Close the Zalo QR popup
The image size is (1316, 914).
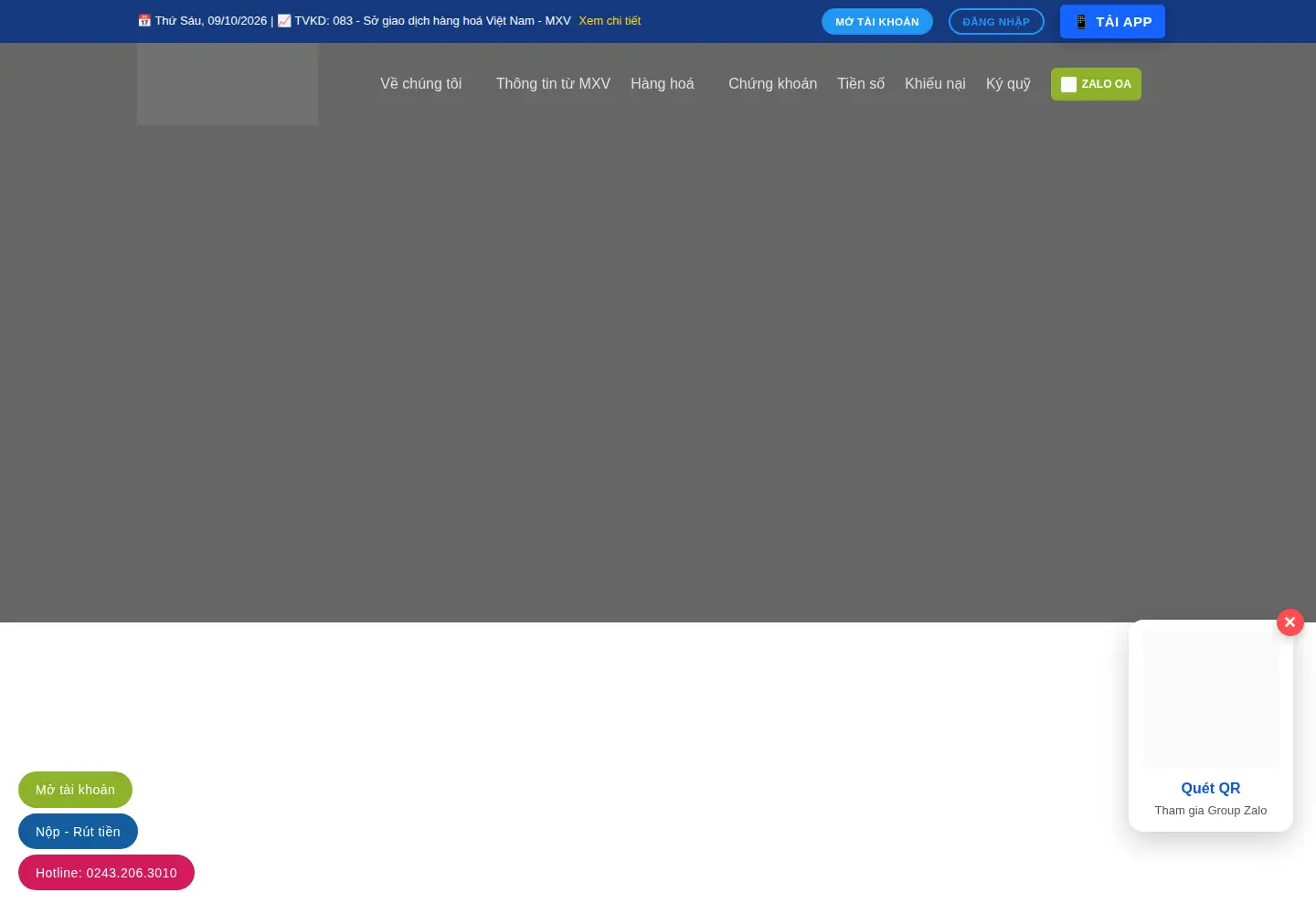(1289, 622)
